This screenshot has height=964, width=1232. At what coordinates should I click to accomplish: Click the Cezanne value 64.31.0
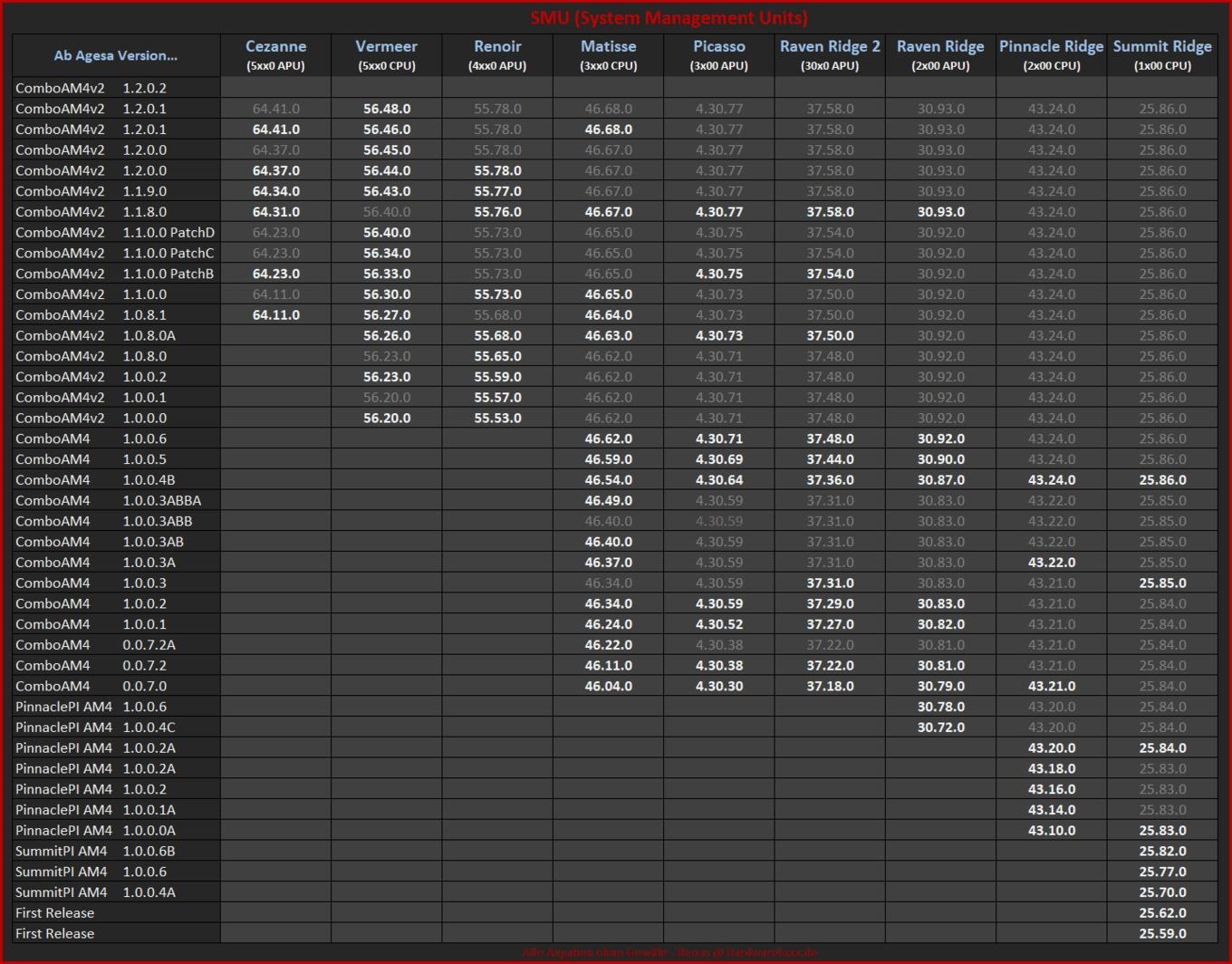(276, 212)
